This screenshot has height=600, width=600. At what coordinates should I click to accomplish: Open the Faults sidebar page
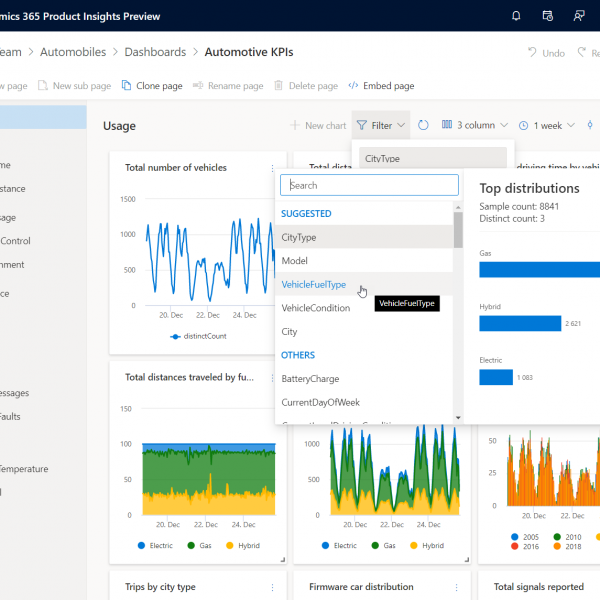(10, 417)
